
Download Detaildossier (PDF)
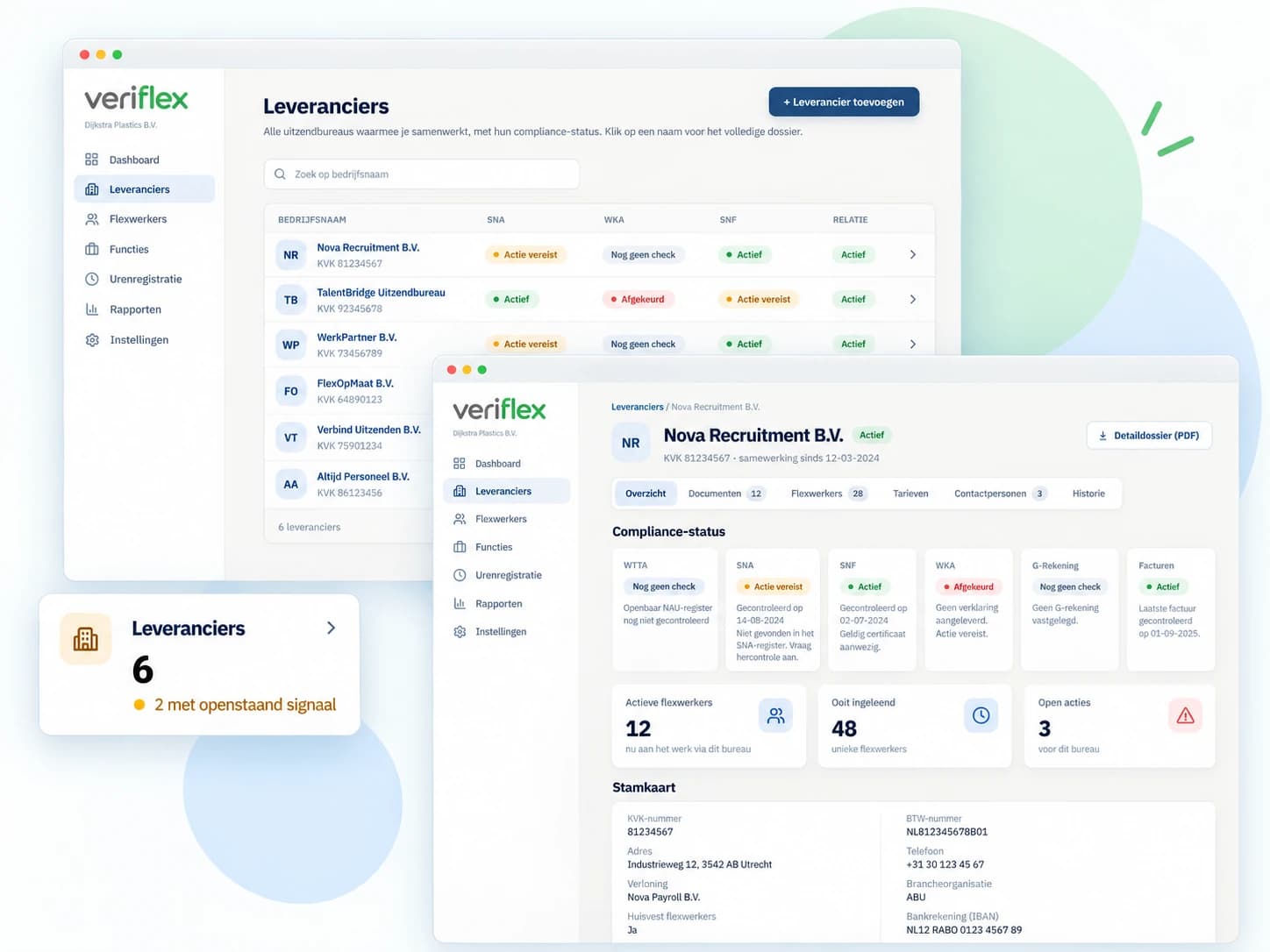(x=1149, y=436)
